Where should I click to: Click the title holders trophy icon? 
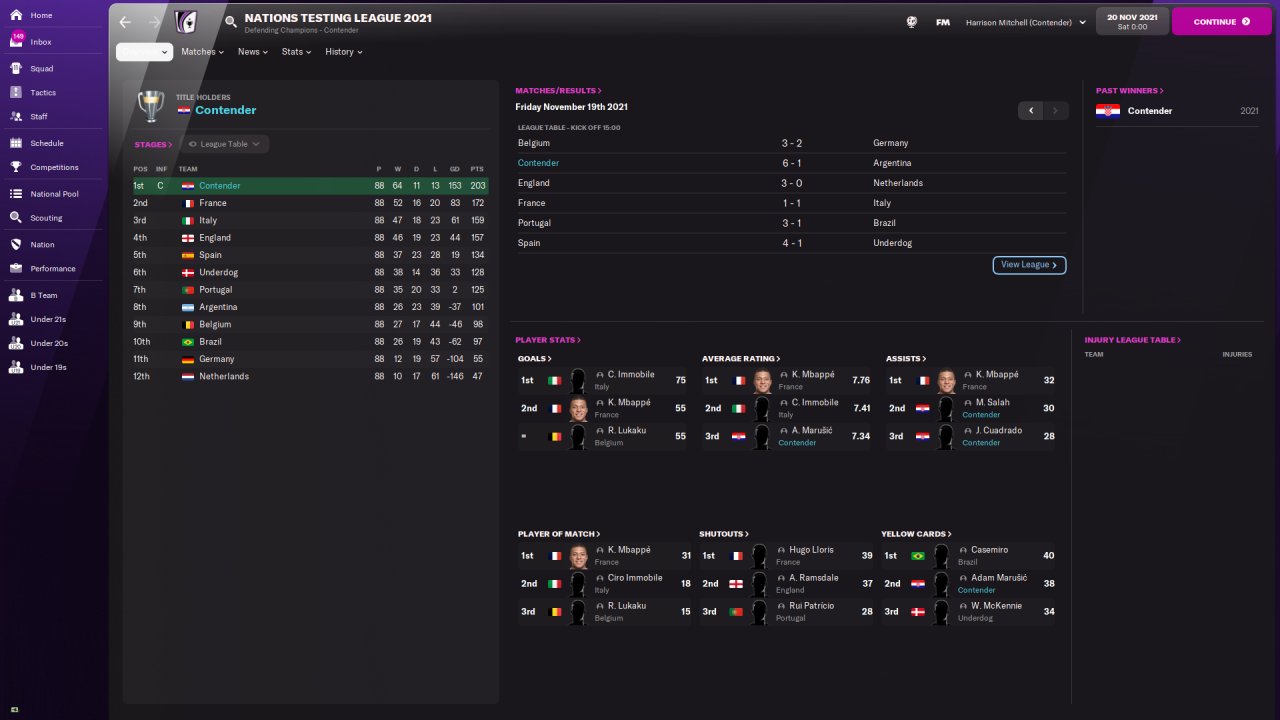pyautogui.click(x=151, y=106)
